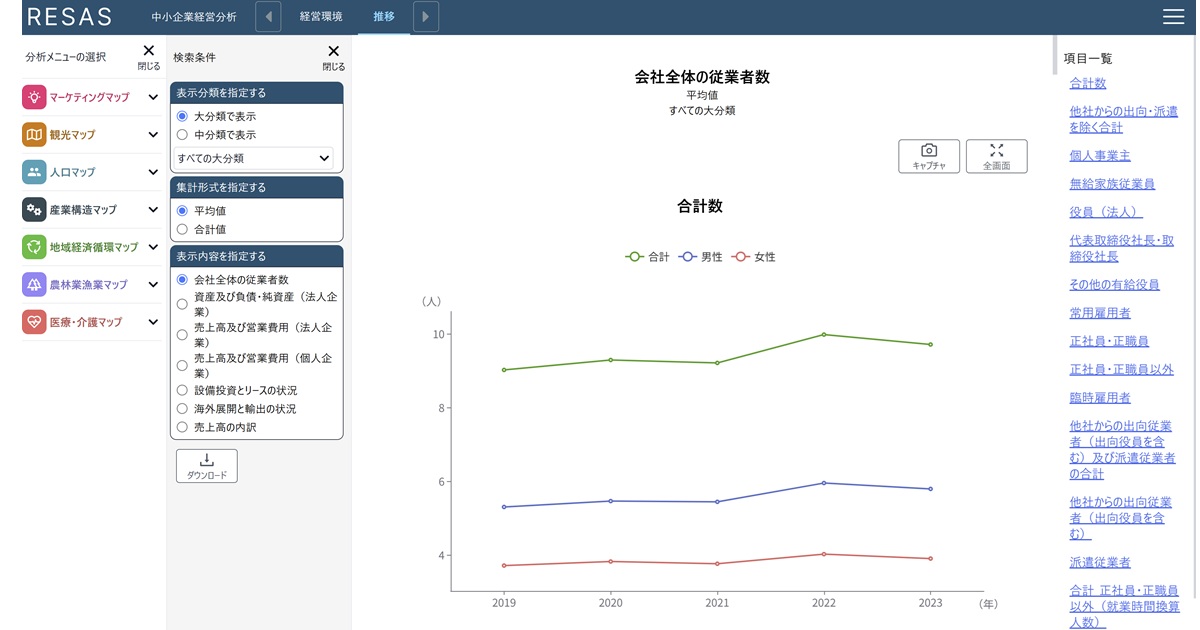Close the 検索条件 panel
This screenshot has width=1200, height=630.
tap(333, 57)
